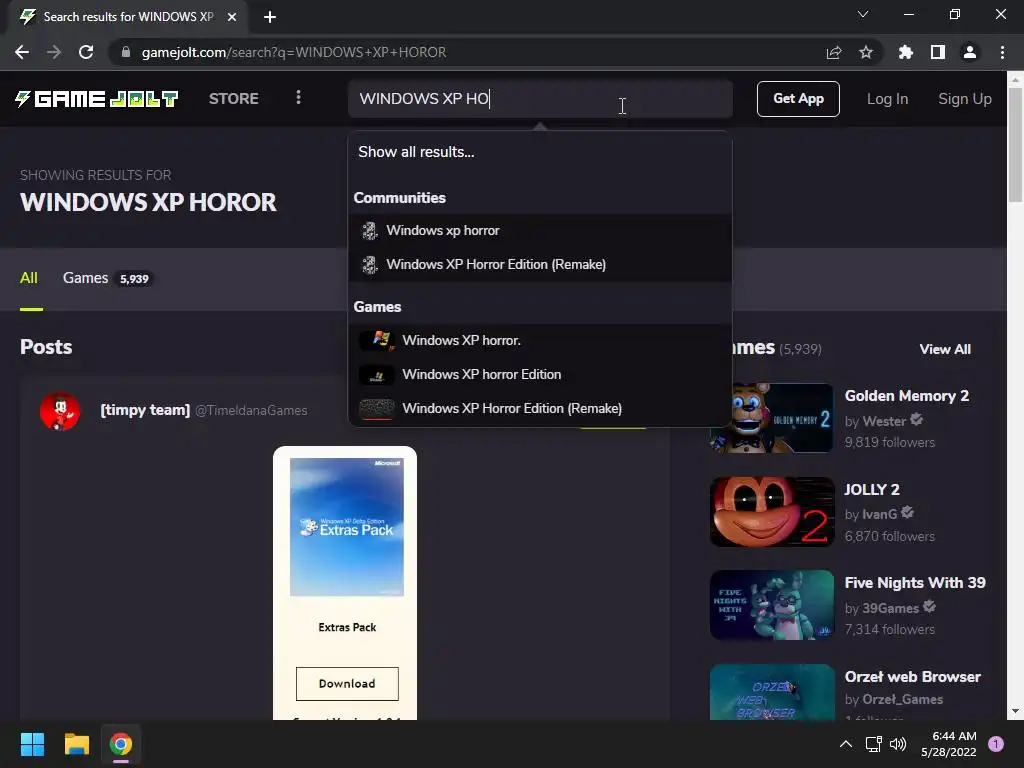This screenshot has width=1024, height=768.
Task: Open the JOLLY 2 thumbnail
Action: (772, 512)
